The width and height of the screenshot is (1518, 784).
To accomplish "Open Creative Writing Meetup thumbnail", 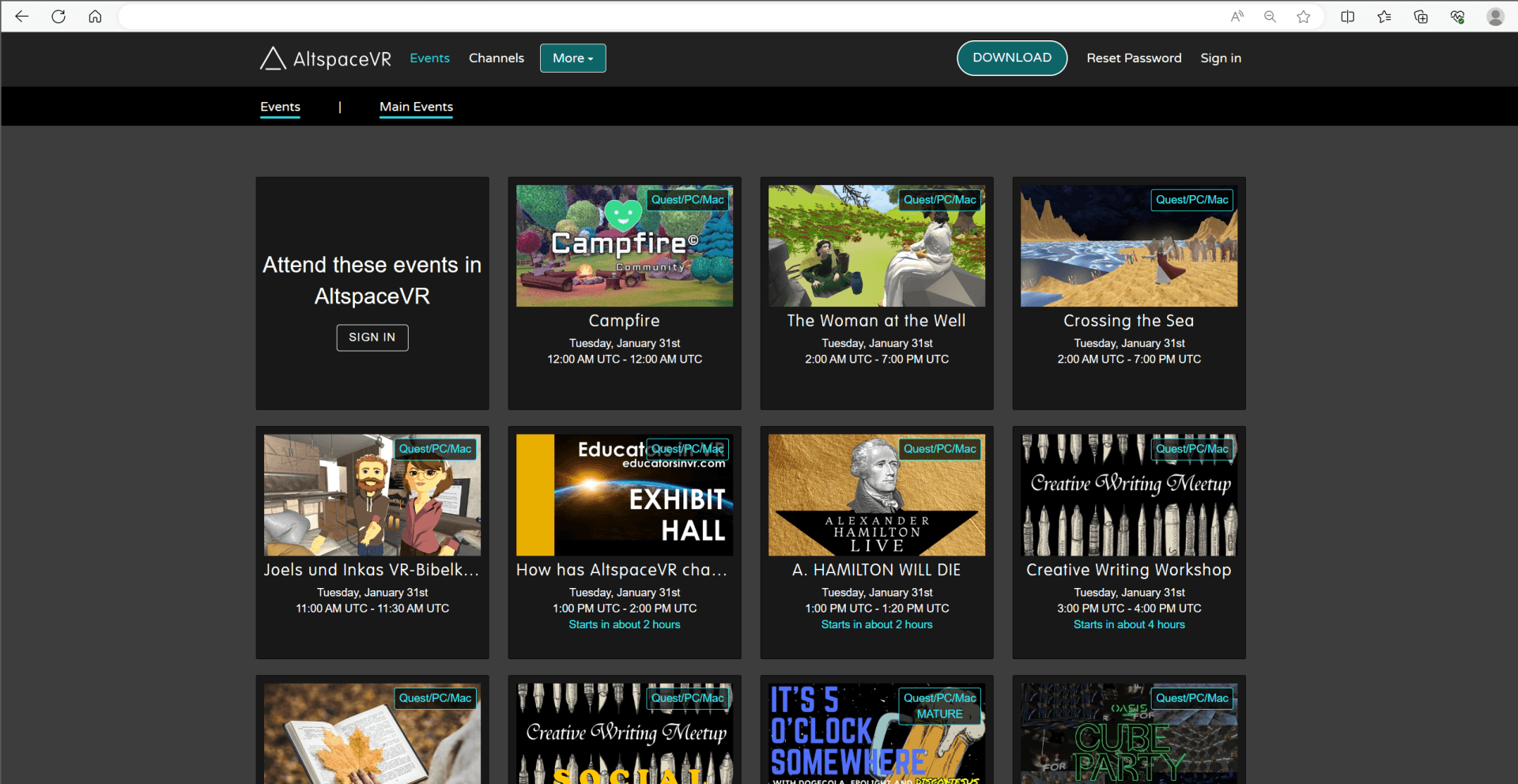I will (x=1129, y=495).
